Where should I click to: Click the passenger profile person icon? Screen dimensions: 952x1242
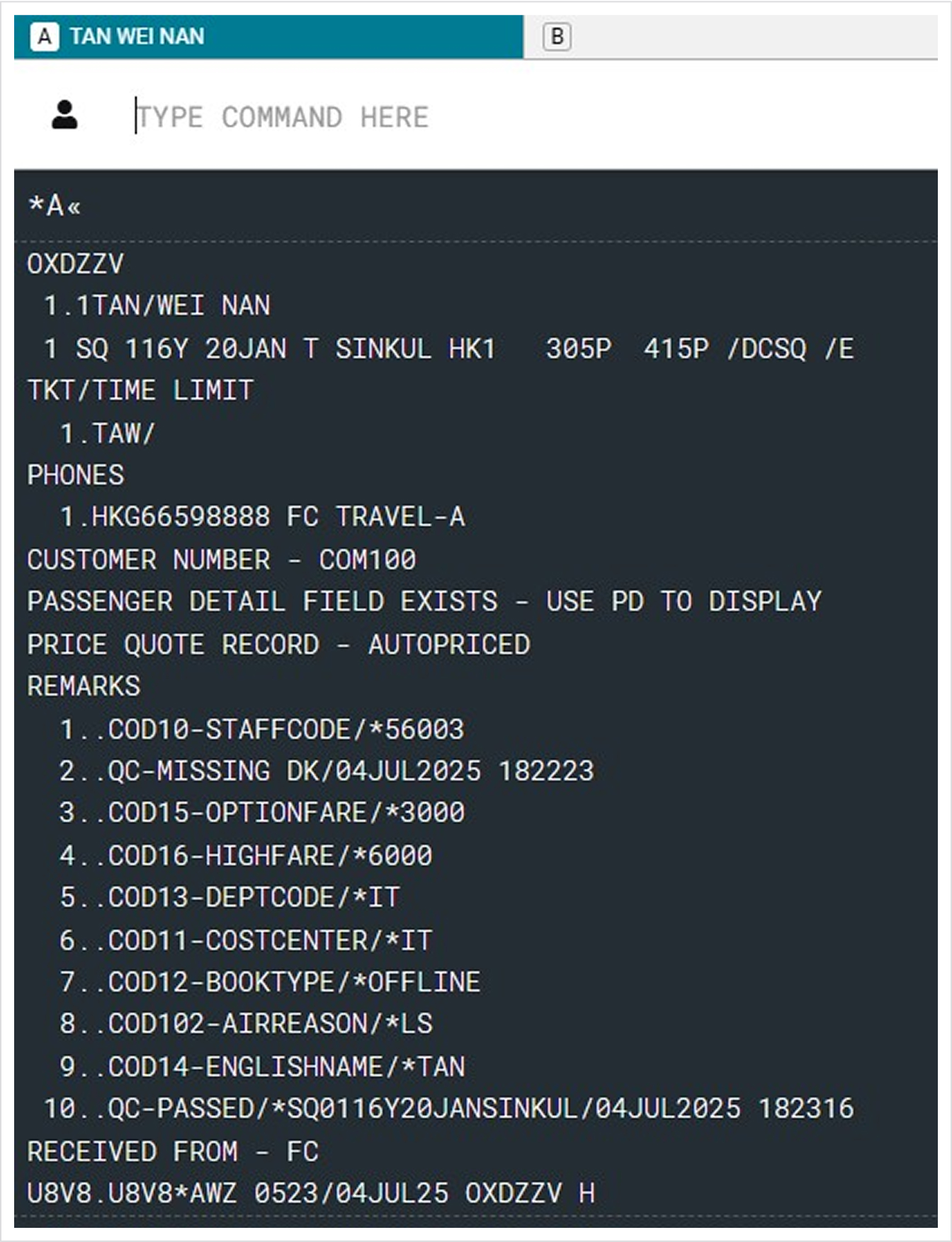64,115
